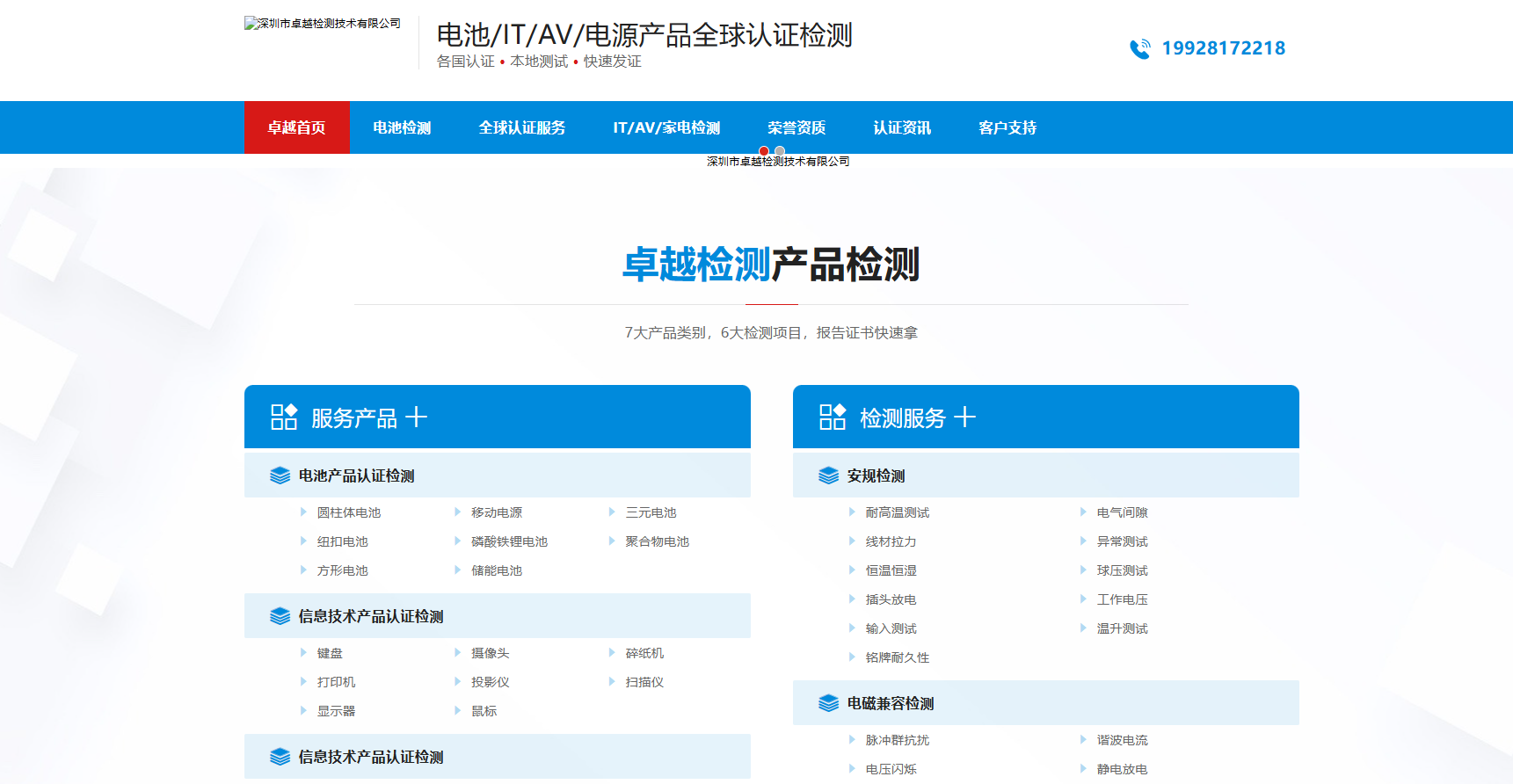
Task: Go to 卓越首页 in navigation bar
Action: pyautogui.click(x=296, y=127)
